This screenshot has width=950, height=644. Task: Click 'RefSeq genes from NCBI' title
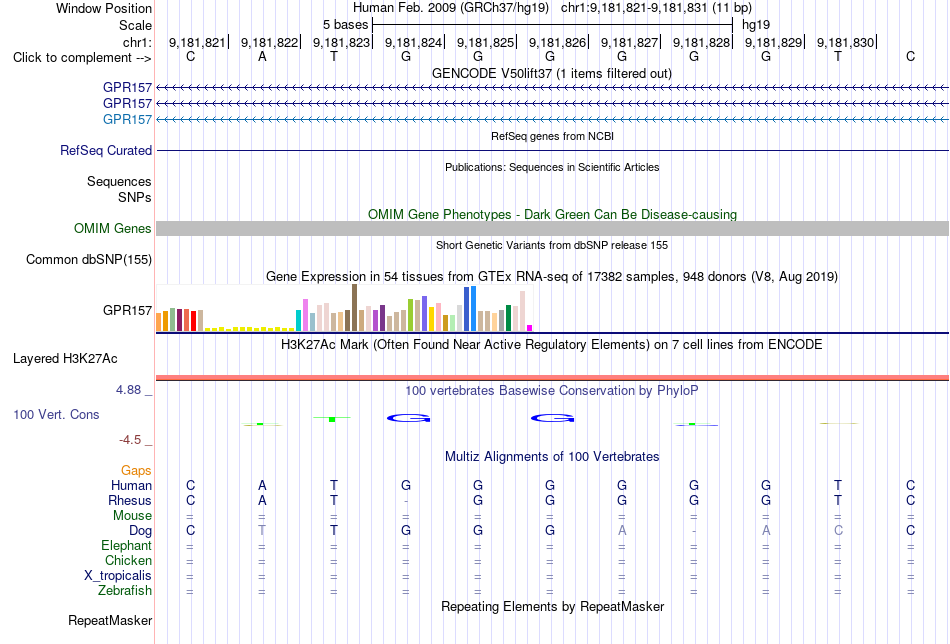point(552,136)
